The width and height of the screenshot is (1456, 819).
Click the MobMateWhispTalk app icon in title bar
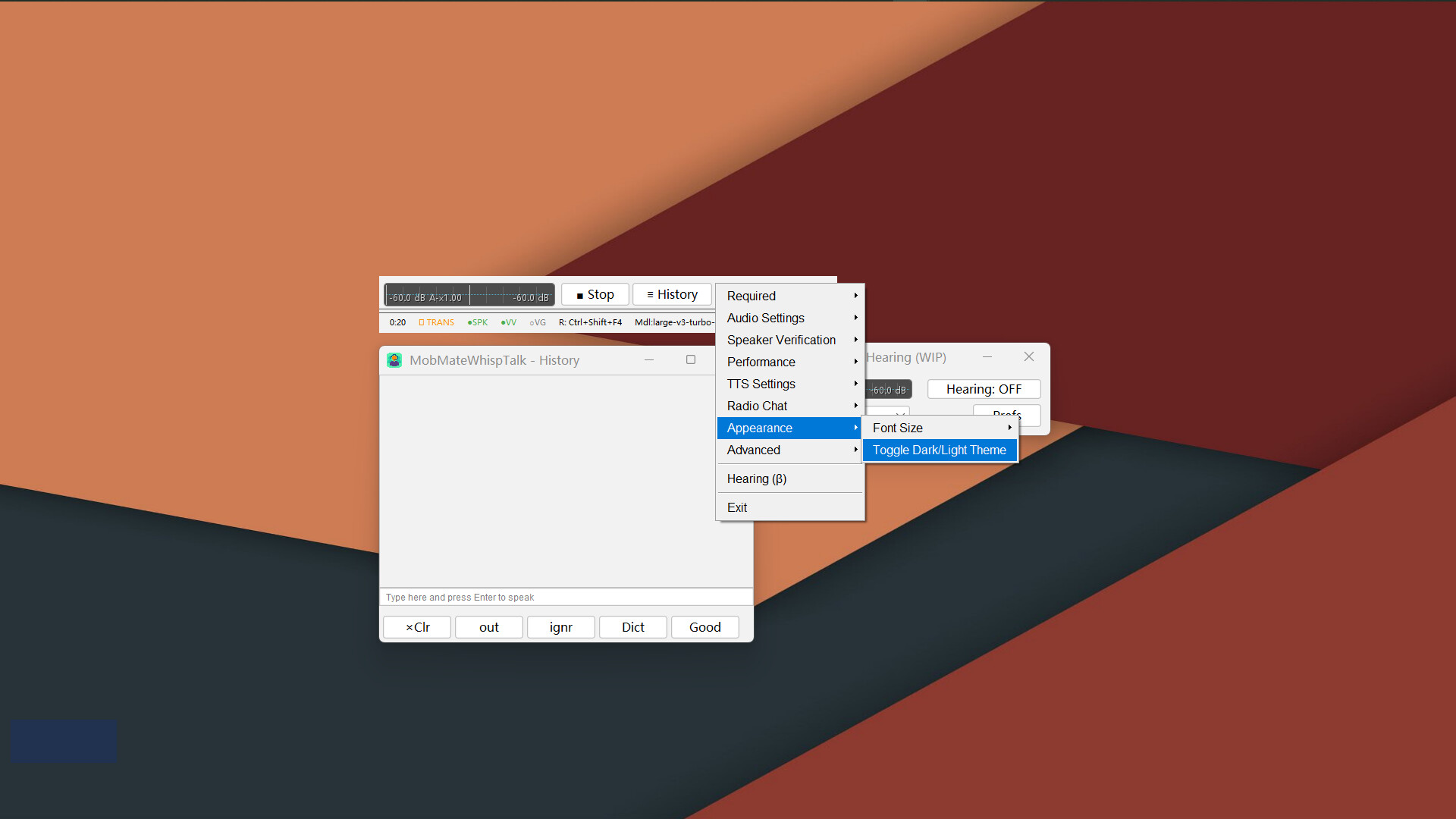click(x=394, y=360)
